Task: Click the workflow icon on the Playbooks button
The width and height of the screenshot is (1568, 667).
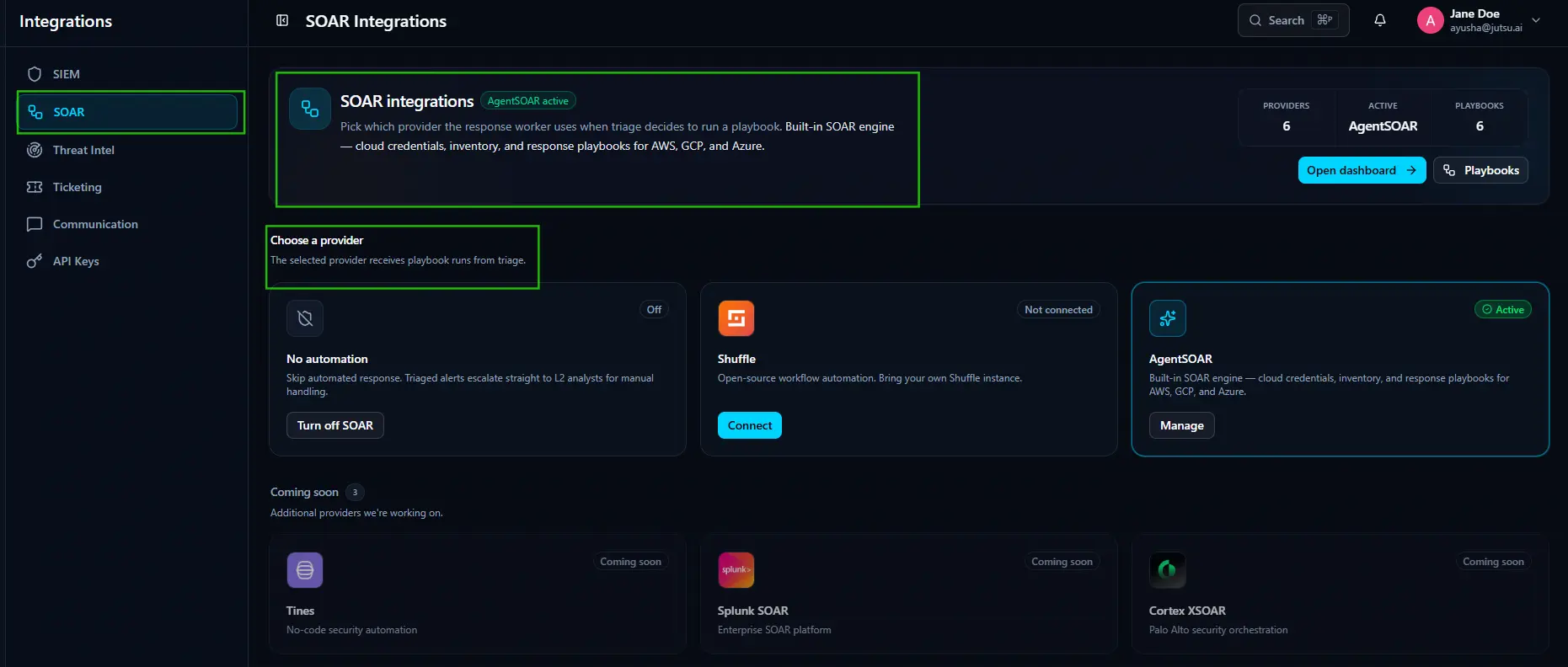Action: 1449,170
